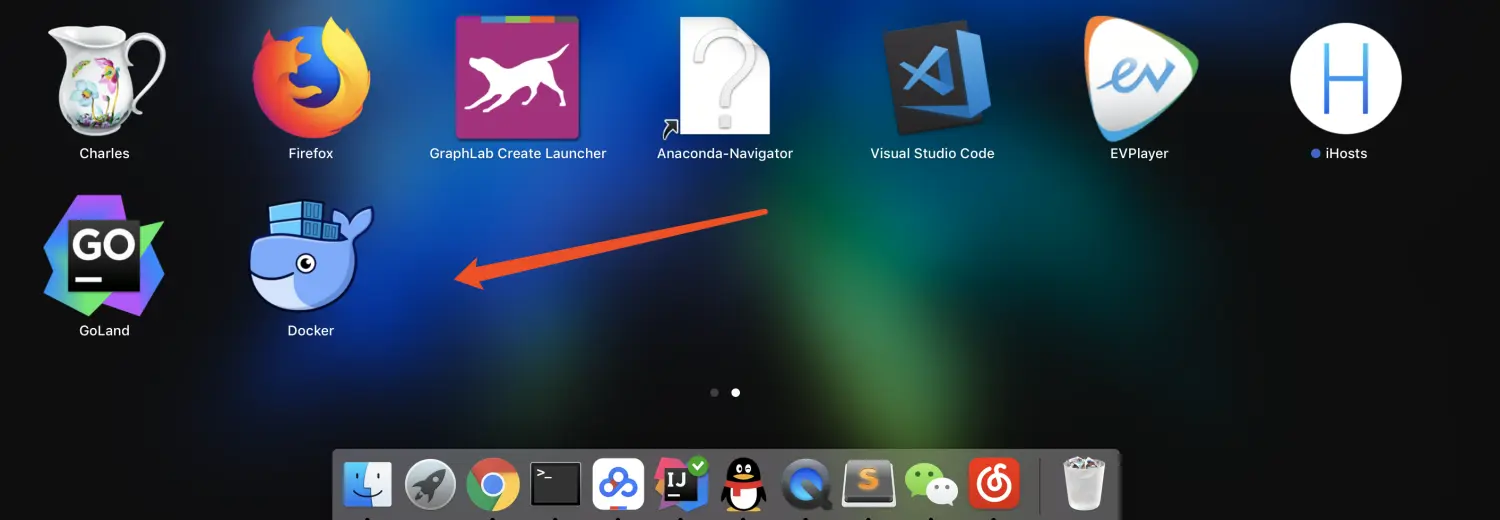Open Sublime Text from the Dock
This screenshot has height=520, width=1500.
pos(868,485)
